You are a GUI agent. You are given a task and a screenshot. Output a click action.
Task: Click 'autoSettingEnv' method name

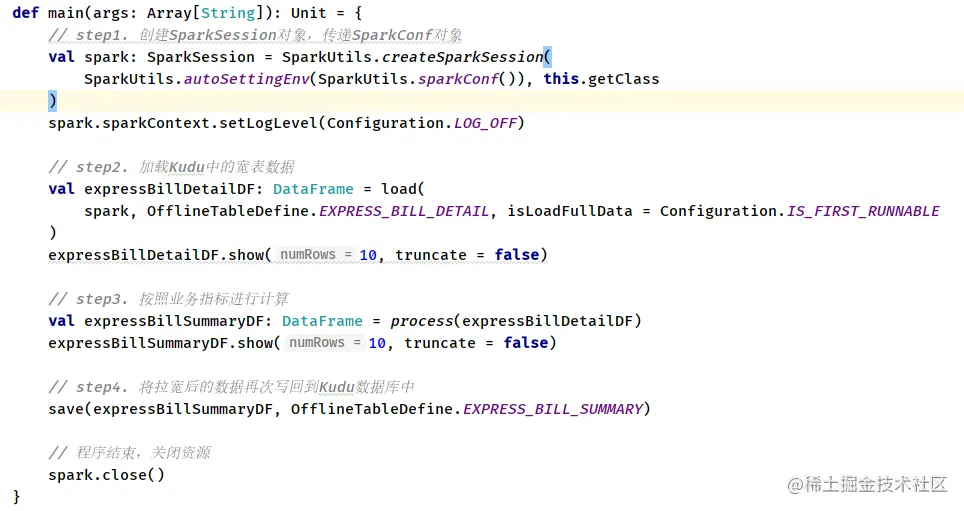click(x=246, y=79)
